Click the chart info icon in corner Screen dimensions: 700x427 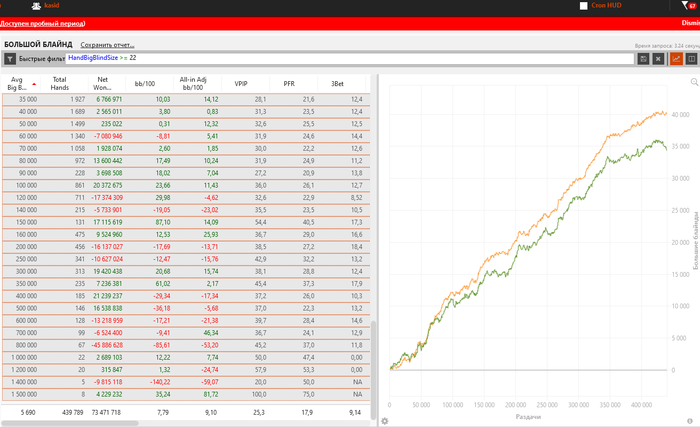[x=690, y=421]
